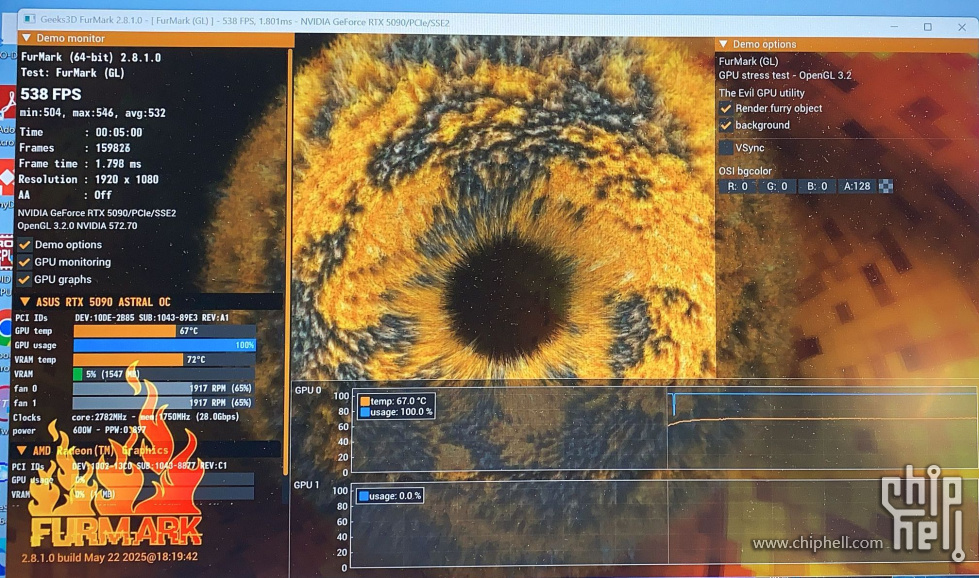Click the 538 FPS readout
Screen dimensions: 979x578
(51, 94)
